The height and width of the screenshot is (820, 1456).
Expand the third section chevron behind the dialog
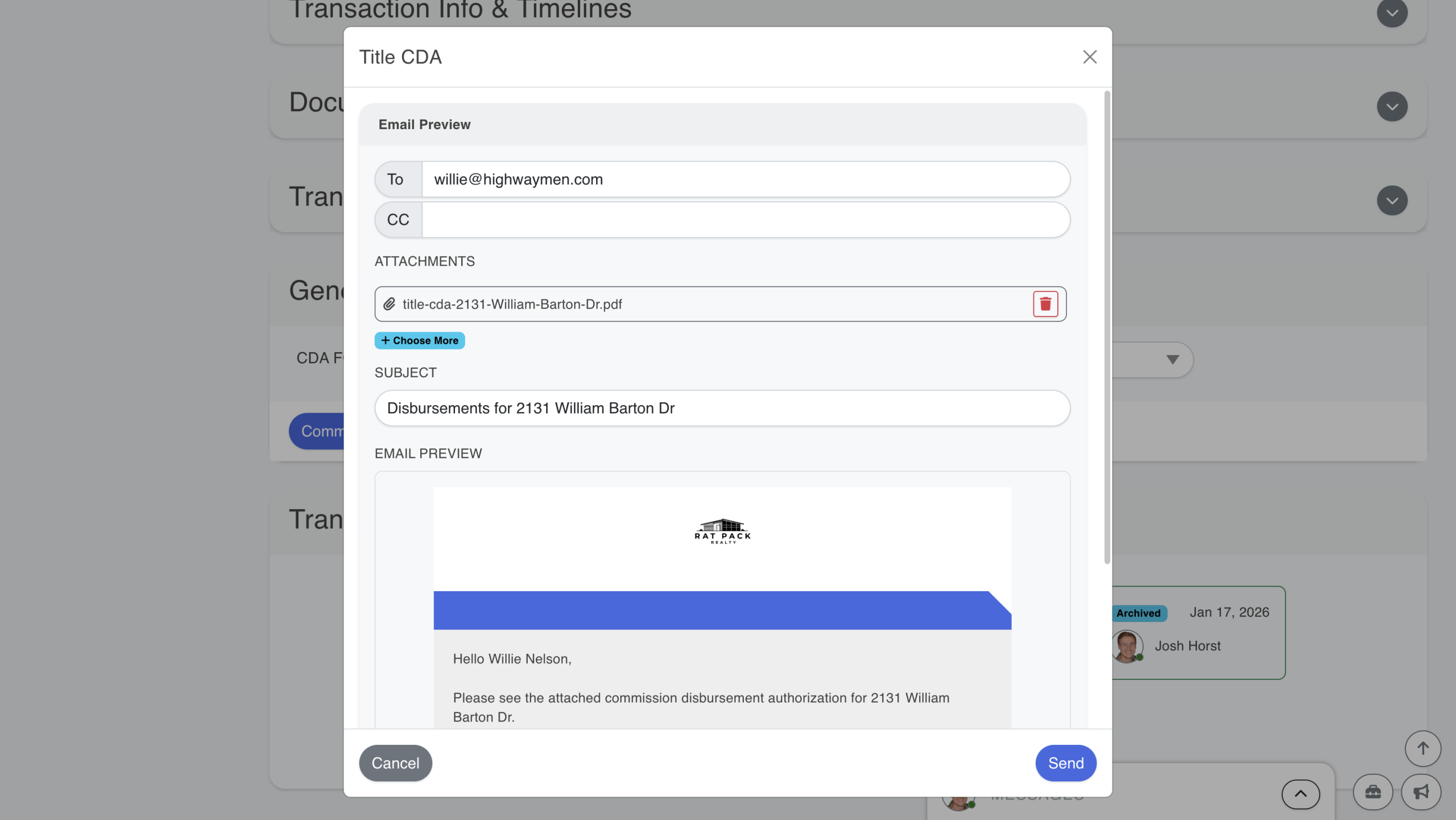click(1392, 200)
